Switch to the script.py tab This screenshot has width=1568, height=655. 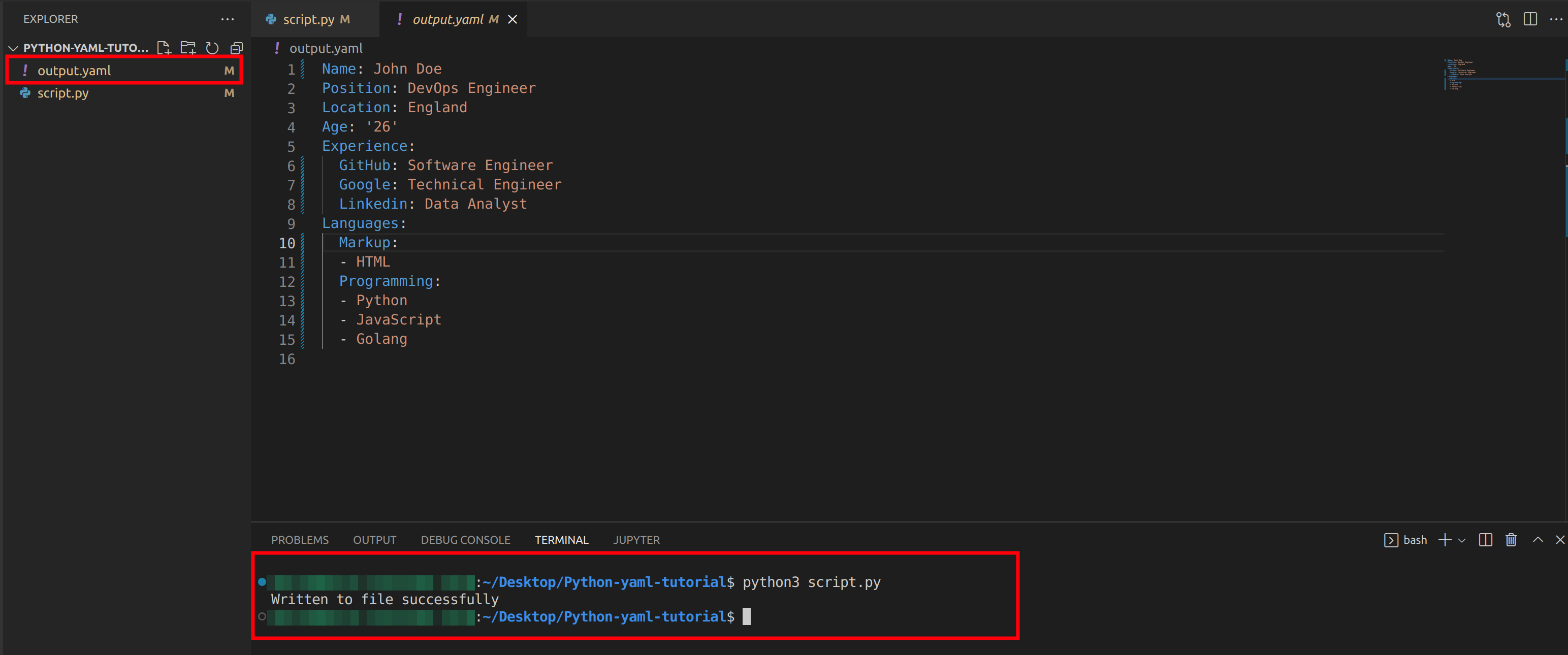315,19
